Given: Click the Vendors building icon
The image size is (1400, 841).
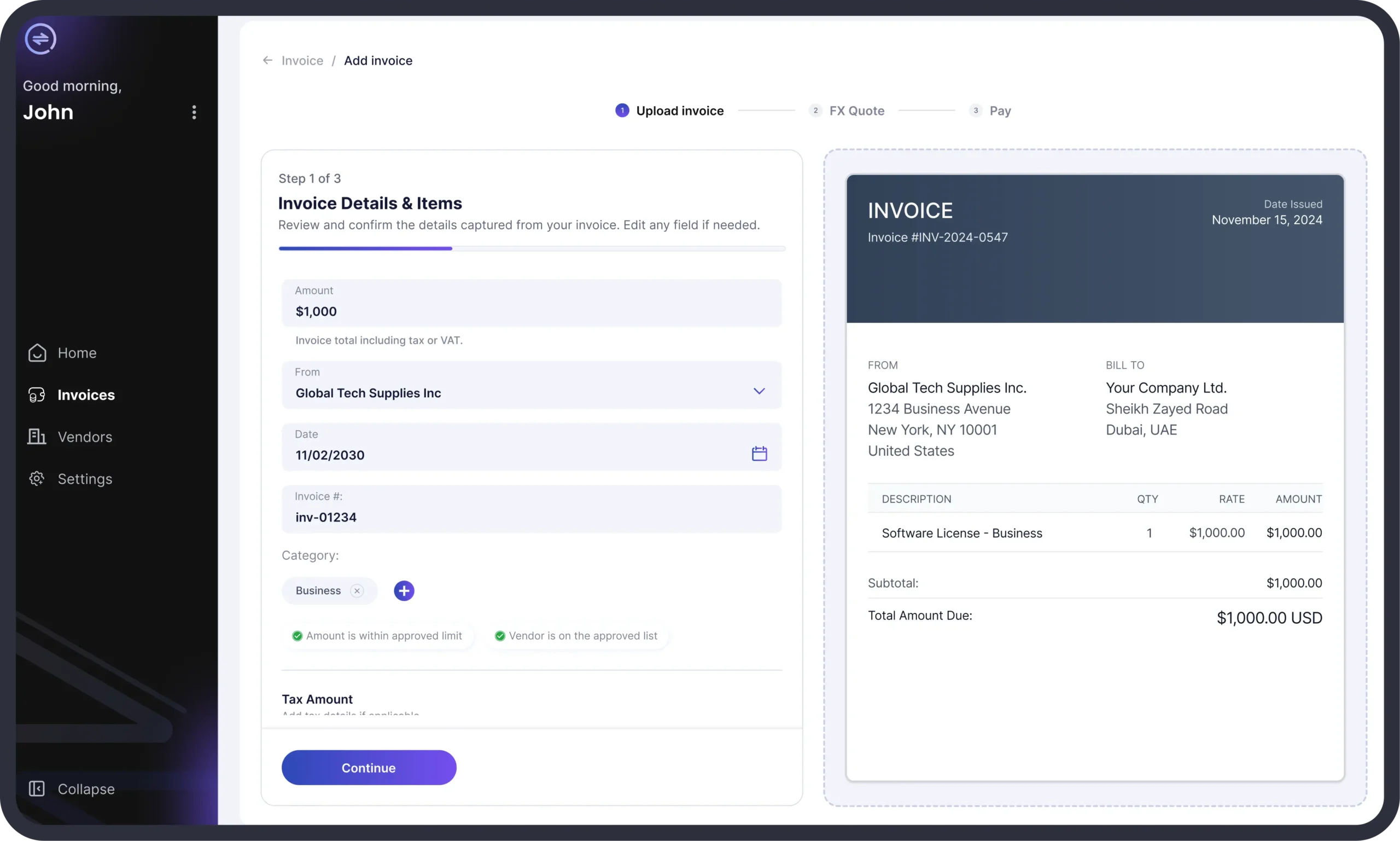Looking at the screenshot, I should [x=37, y=437].
